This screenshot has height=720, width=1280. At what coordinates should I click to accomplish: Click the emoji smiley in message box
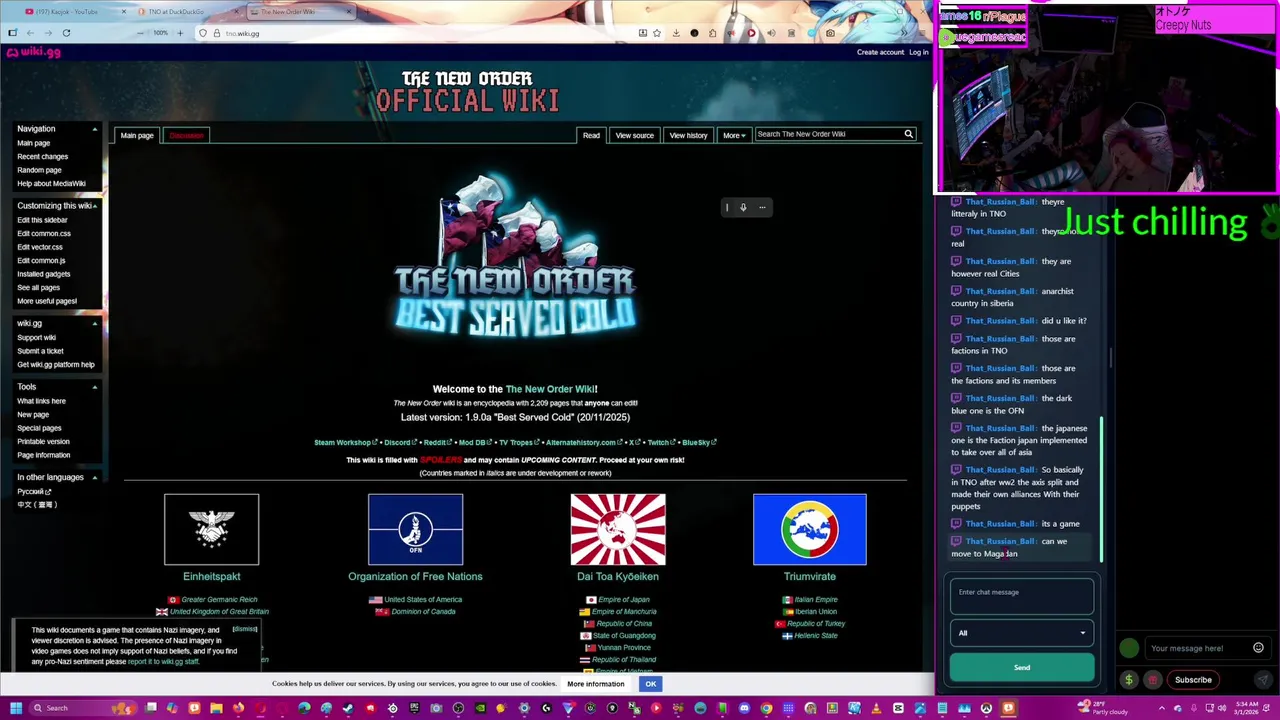point(1258,648)
